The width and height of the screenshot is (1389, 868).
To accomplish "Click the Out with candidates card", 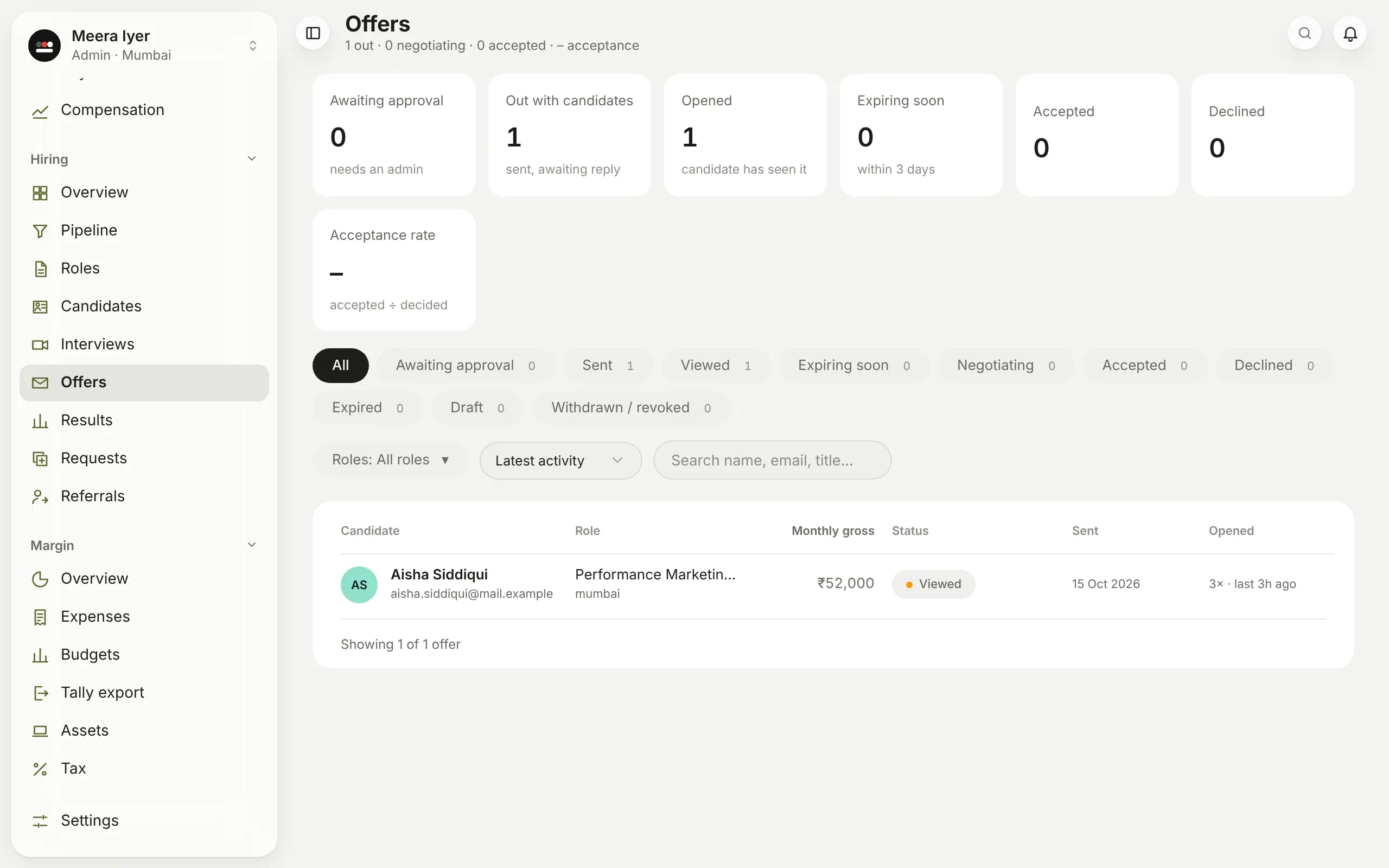I will coord(569,135).
